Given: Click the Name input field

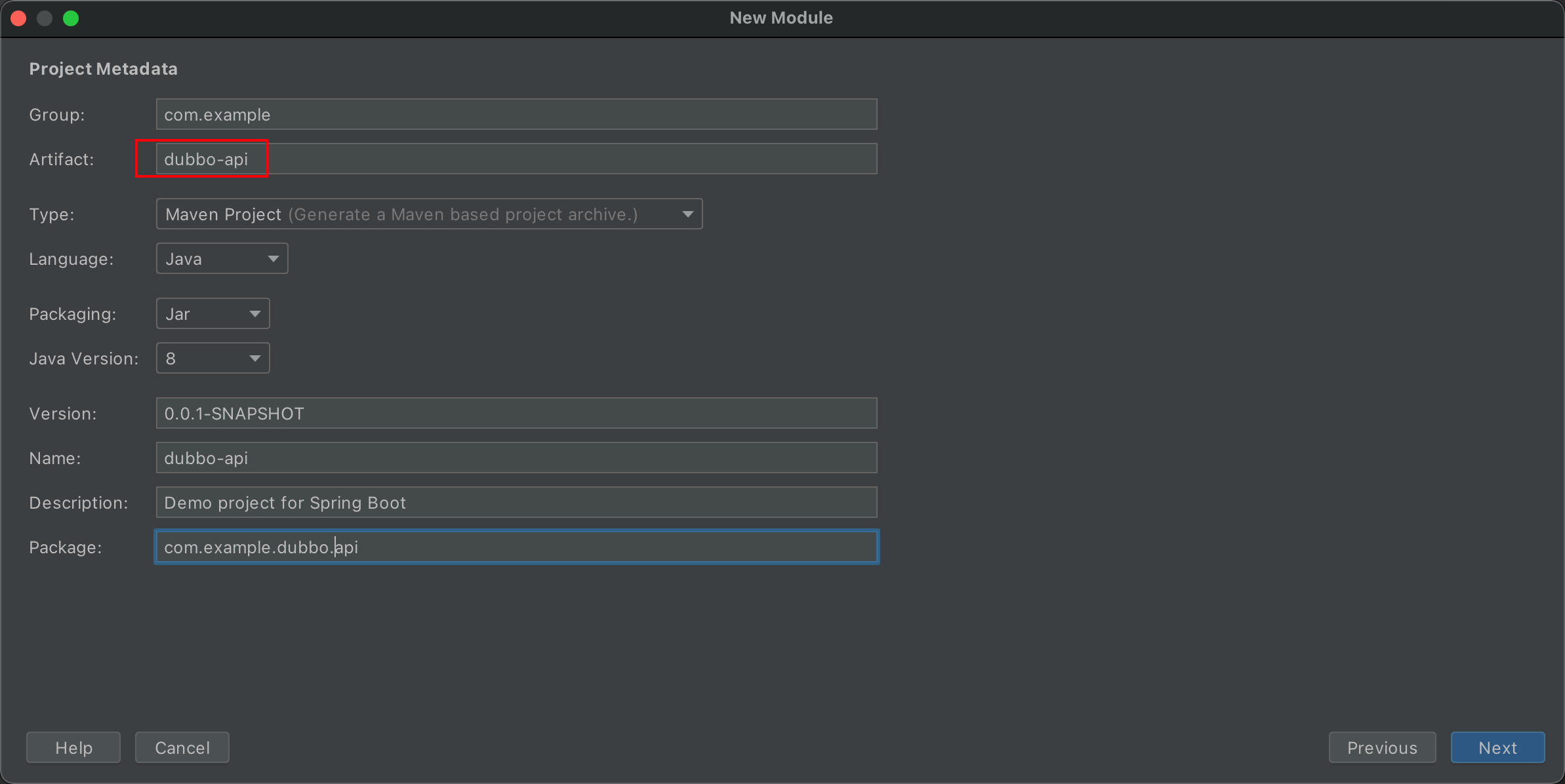Looking at the screenshot, I should pos(516,458).
